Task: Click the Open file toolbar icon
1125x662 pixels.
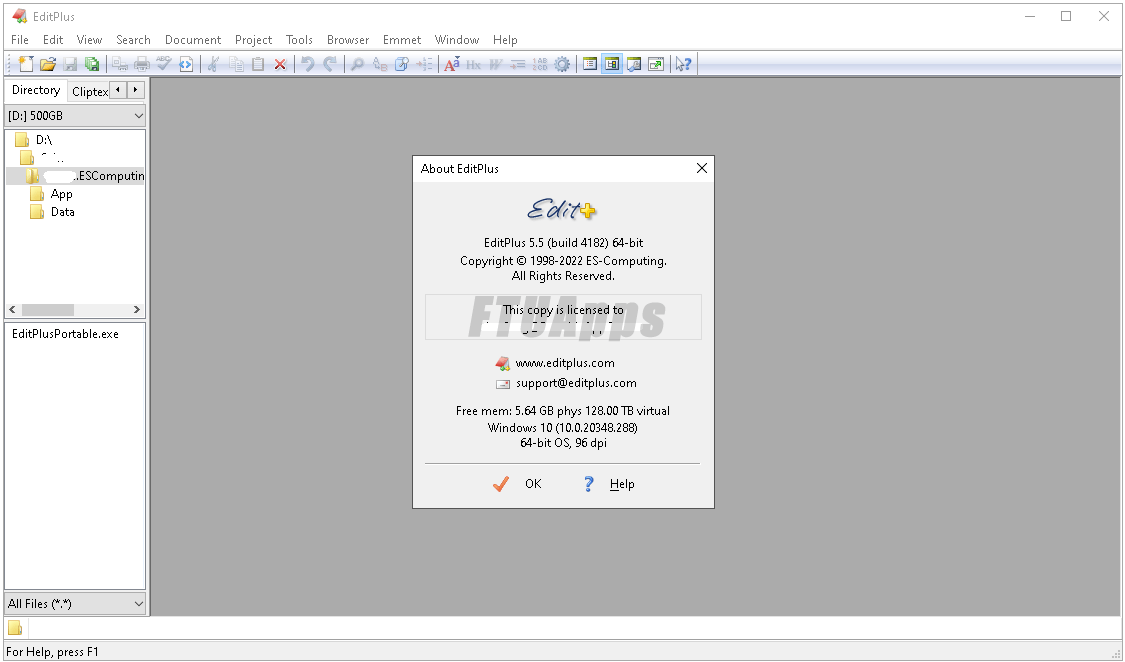Action: (x=48, y=64)
